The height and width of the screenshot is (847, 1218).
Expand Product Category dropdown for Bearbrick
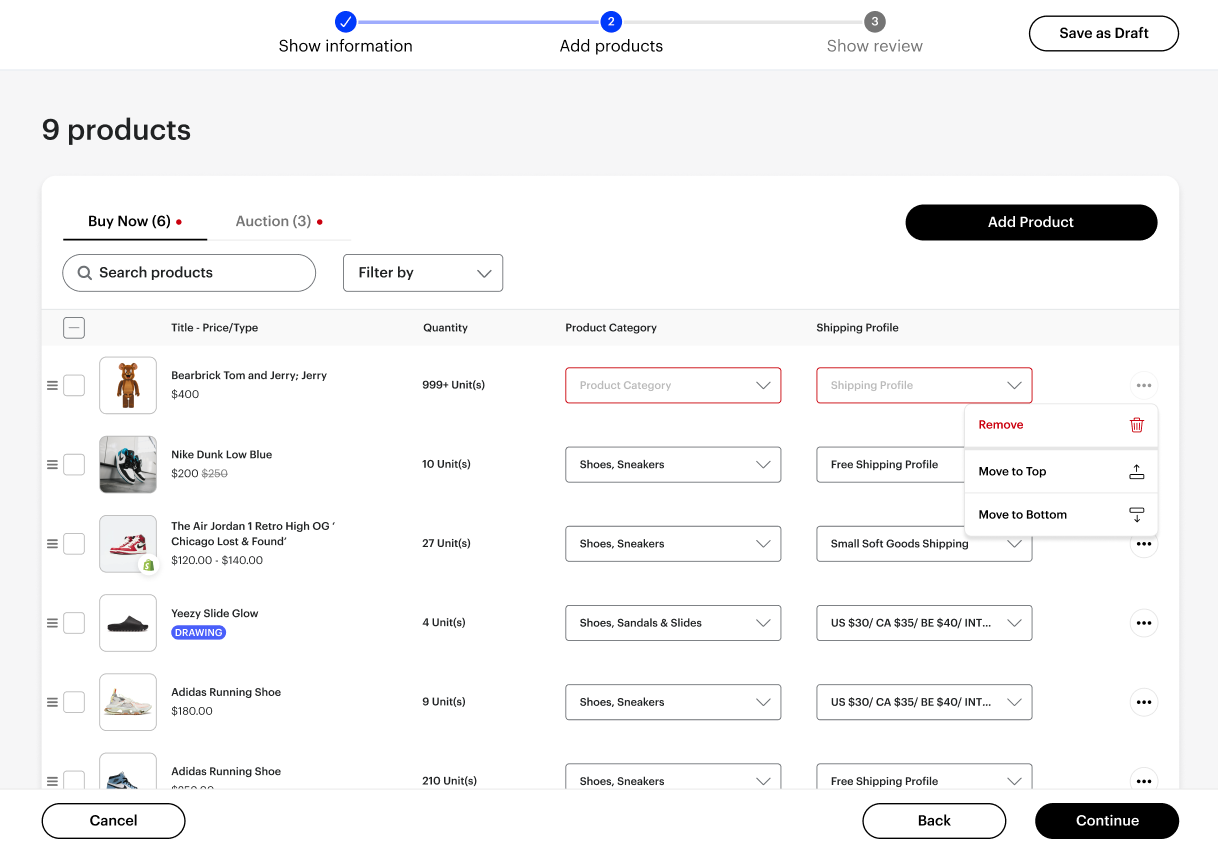coord(673,385)
